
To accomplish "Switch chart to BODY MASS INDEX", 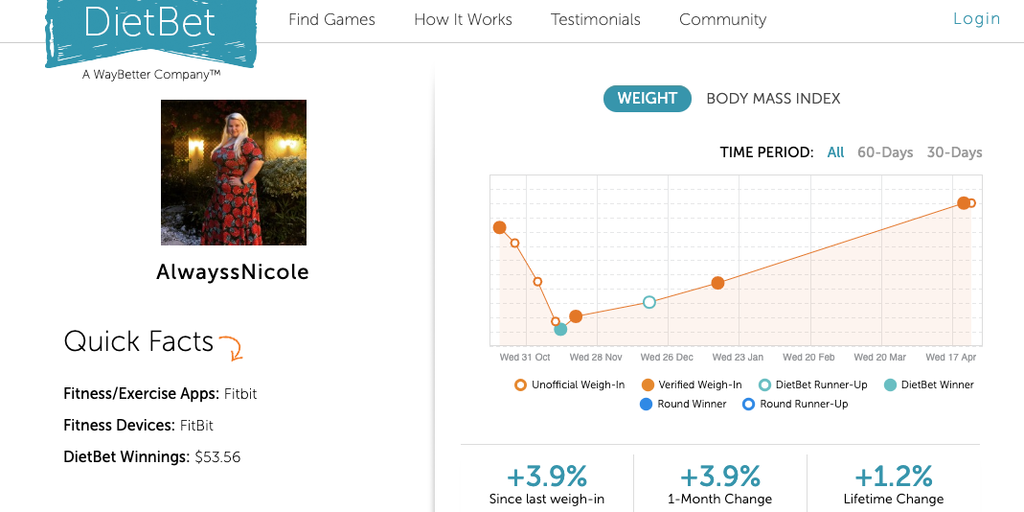I will (773, 99).
